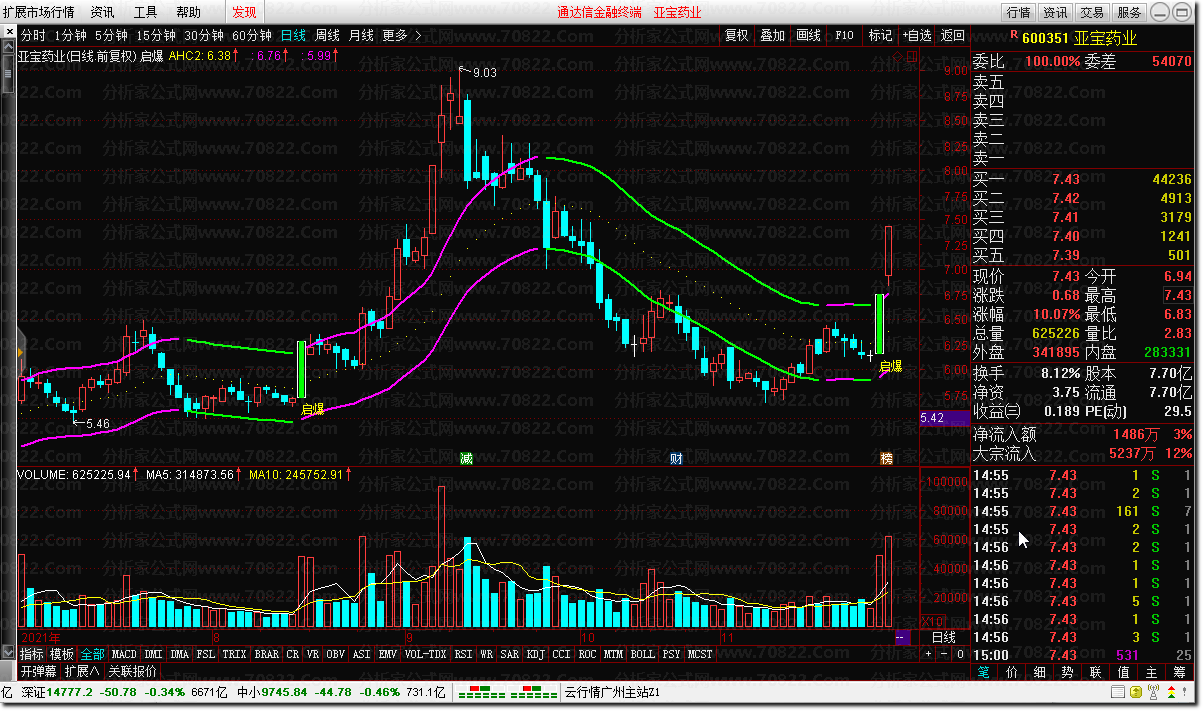Click the 模板 template tab

[62, 654]
